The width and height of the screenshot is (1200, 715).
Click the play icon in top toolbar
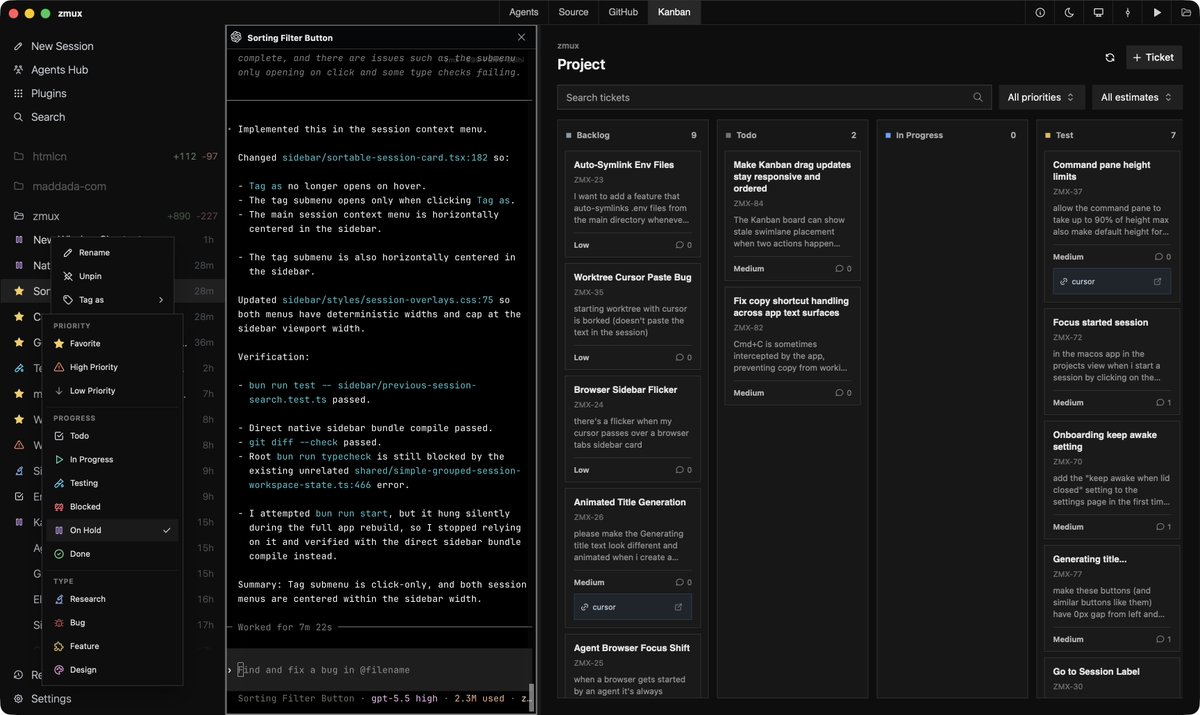click(1157, 13)
